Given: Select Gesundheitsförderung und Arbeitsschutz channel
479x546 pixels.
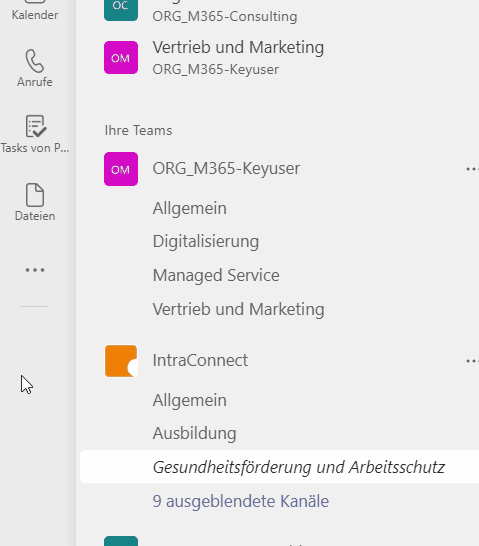Looking at the screenshot, I should tap(299, 467).
